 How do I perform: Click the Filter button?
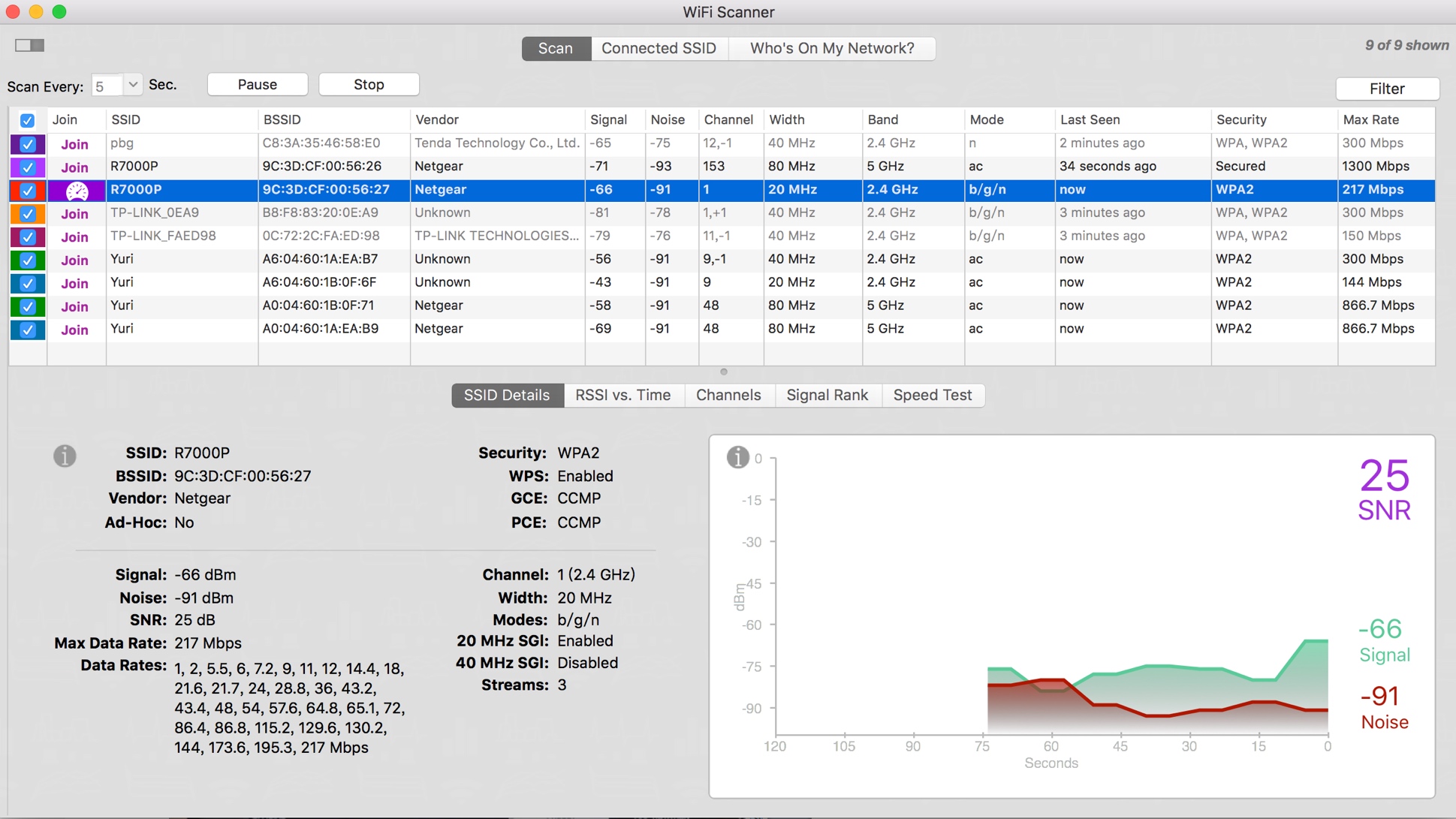tap(1386, 89)
